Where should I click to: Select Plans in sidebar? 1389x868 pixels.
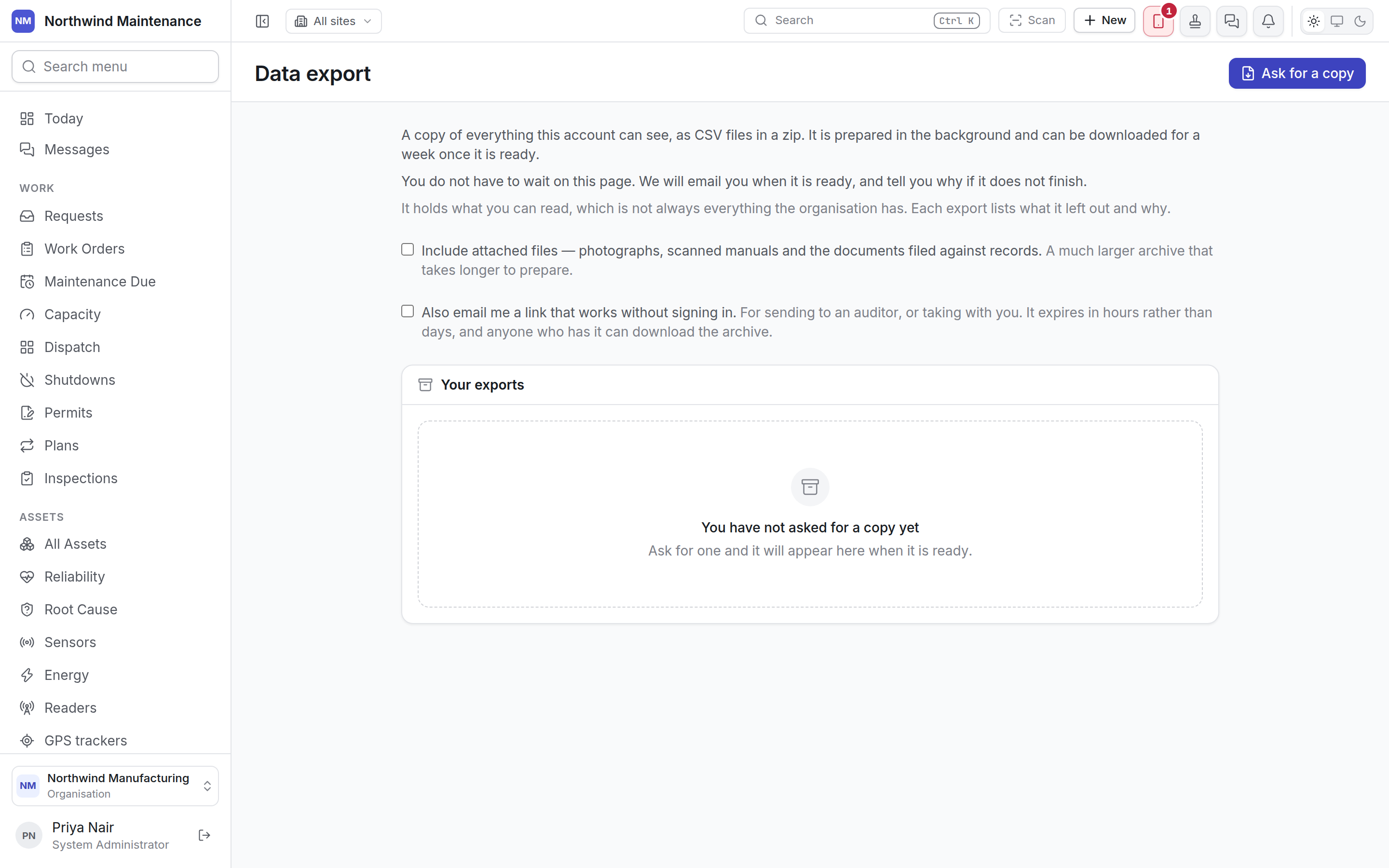[115, 446]
